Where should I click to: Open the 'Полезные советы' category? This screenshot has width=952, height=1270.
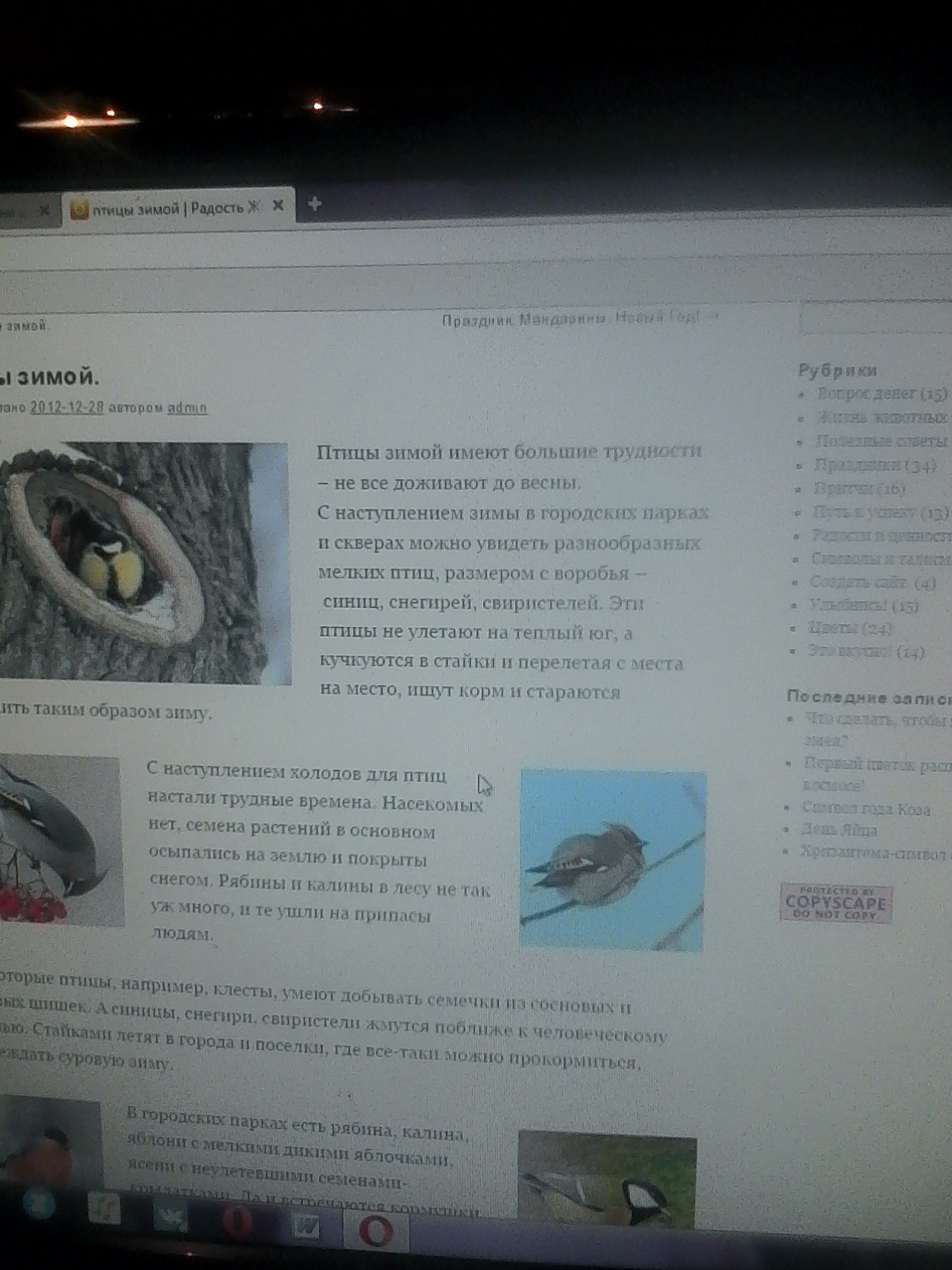[x=882, y=441]
